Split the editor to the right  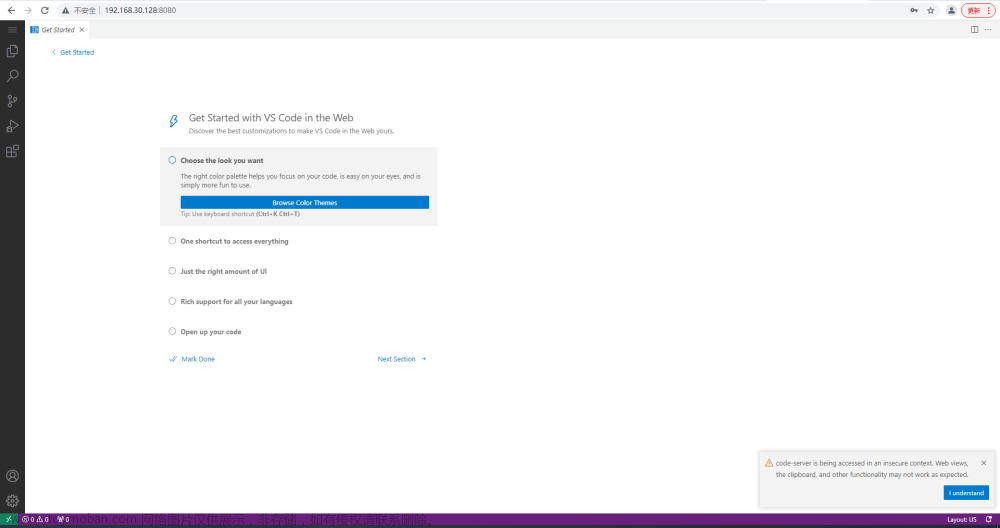pyautogui.click(x=974, y=29)
